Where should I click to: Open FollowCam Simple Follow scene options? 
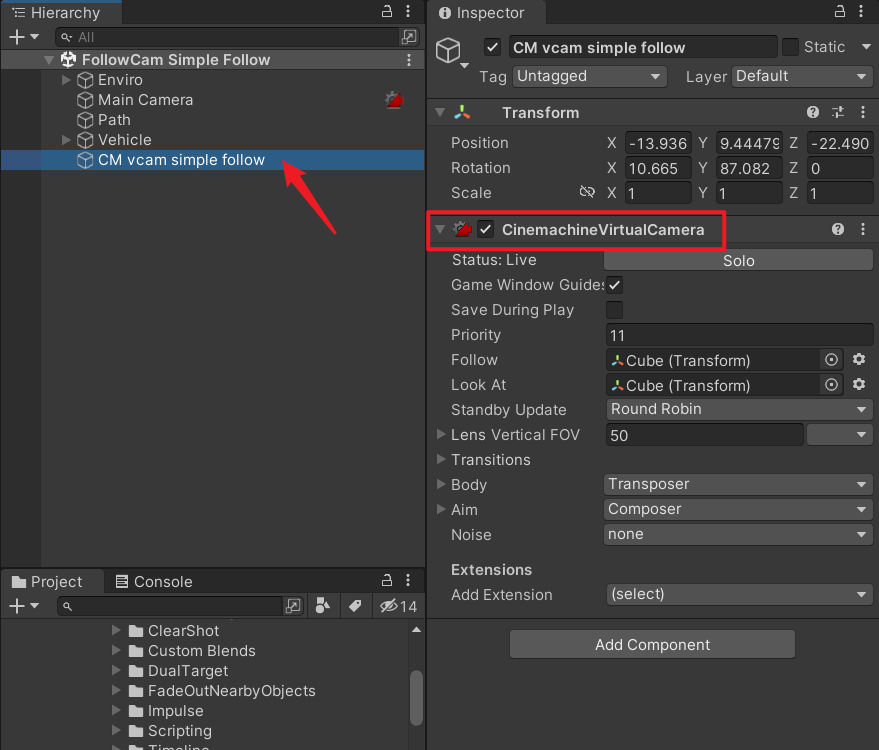pyautogui.click(x=409, y=60)
